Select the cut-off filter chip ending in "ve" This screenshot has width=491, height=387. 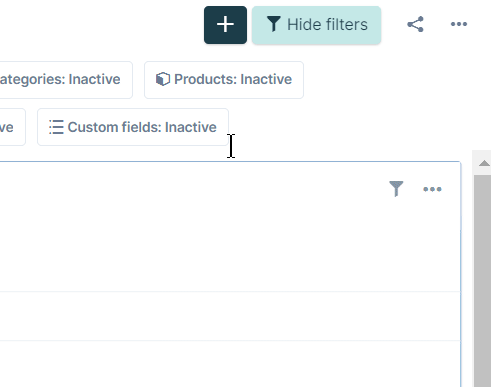pyautogui.click(x=12, y=127)
